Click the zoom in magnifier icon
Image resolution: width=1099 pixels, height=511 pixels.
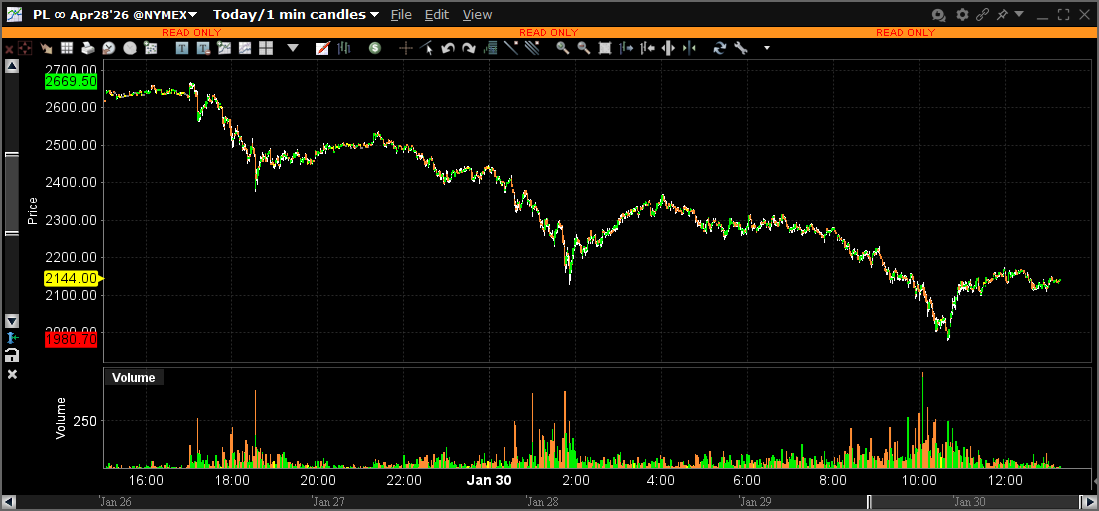(563, 48)
